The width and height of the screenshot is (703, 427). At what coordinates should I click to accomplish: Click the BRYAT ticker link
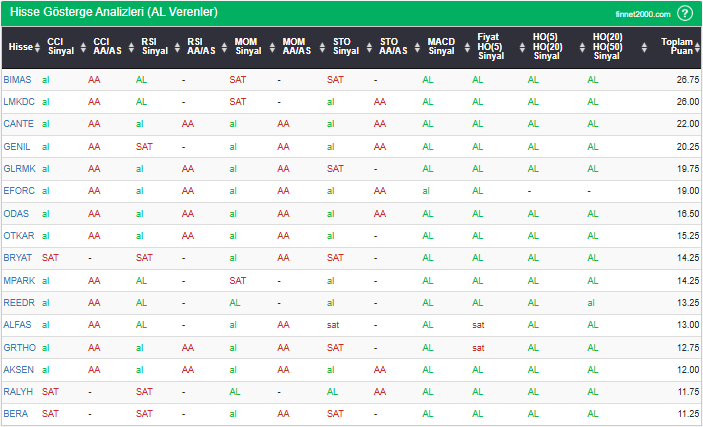click(x=18, y=258)
